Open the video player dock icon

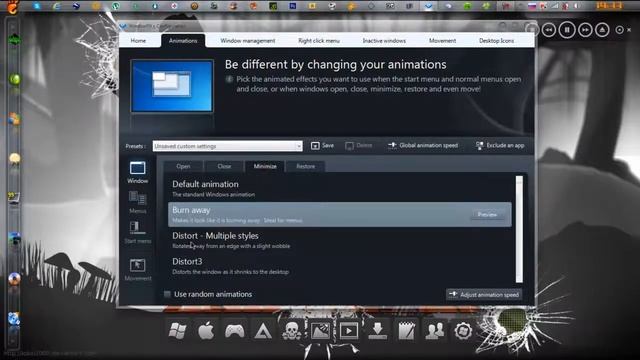349,331
